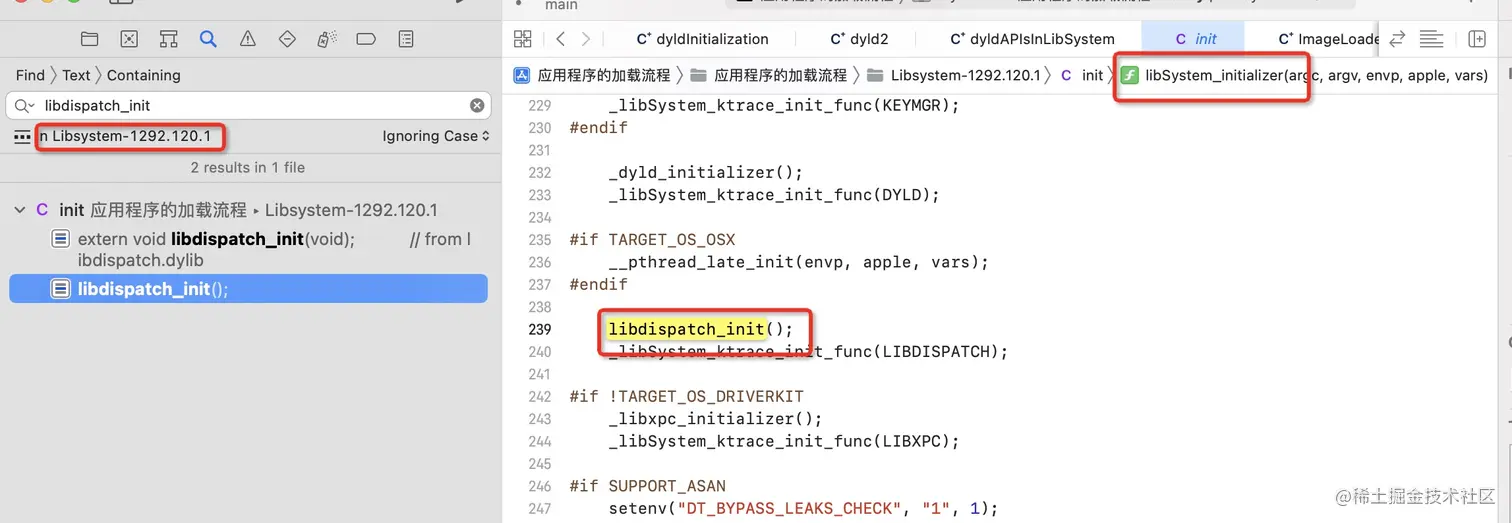
Task: Open search options magnifier menu in field
Action: (23, 105)
